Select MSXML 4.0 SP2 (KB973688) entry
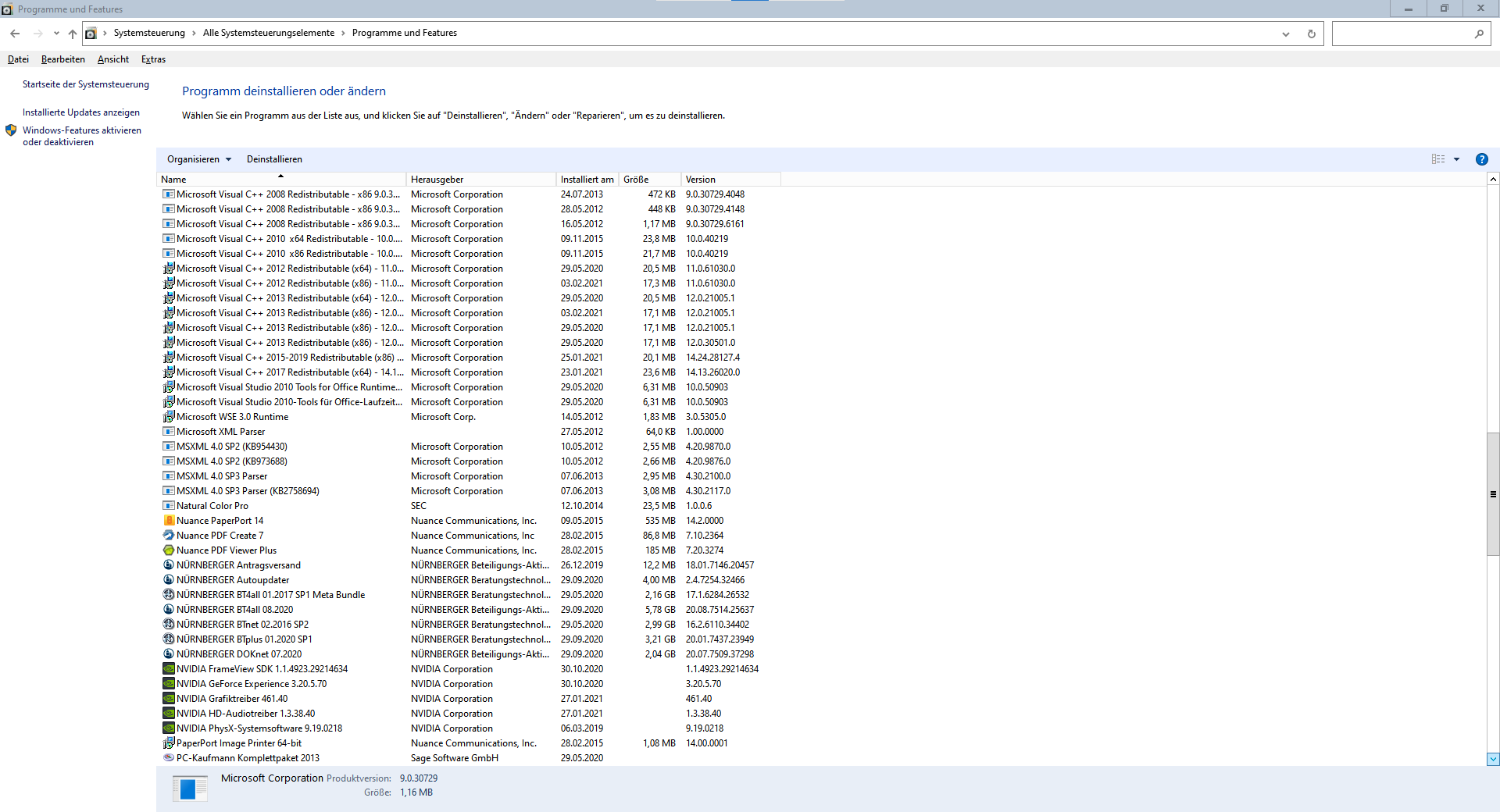The height and width of the screenshot is (812, 1500). tap(470, 461)
